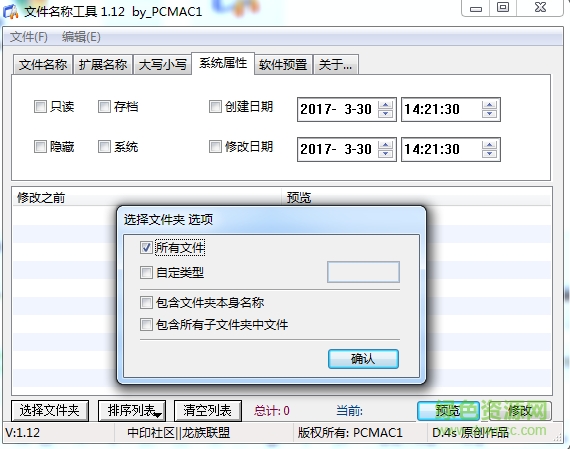Image resolution: width=570 pixels, height=449 pixels.
Task: Switch to the 扩展名称 tab
Action: tap(103, 65)
